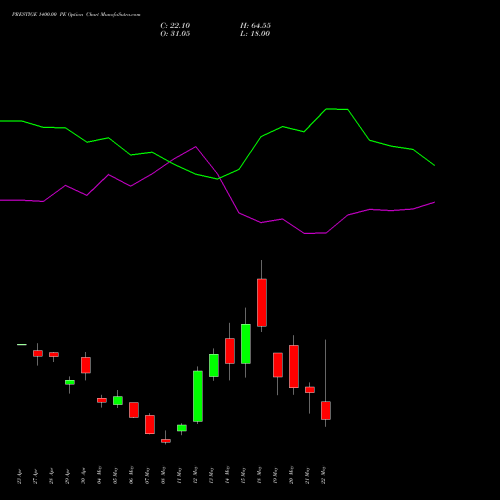Select the 07 May date label
Screen dimensions: 500x500
pyautogui.click(x=147, y=475)
